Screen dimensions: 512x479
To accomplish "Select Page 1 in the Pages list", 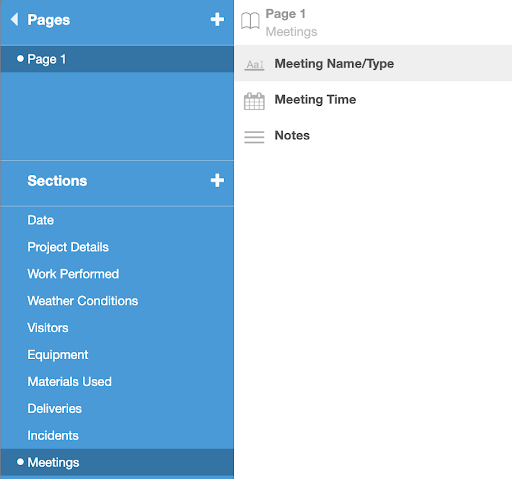I will tap(117, 59).
